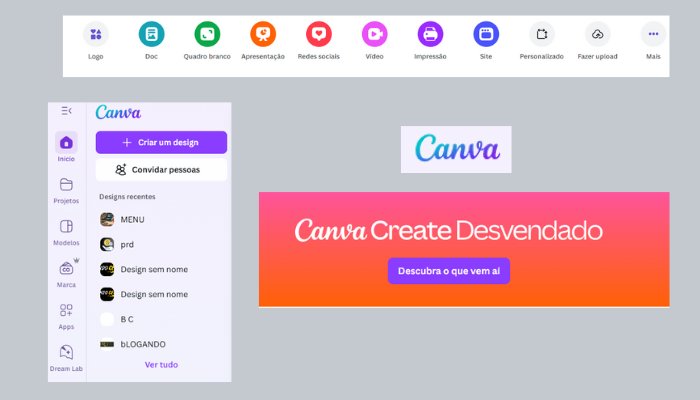Open the Apresentação presentation icon
Image resolution: width=700 pixels, height=400 pixels.
click(x=263, y=34)
